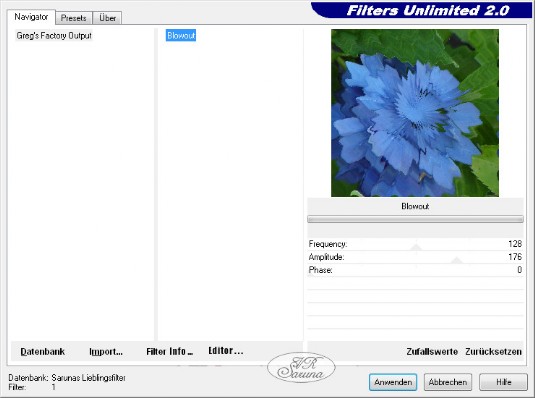Select Greg's Factory Output category
The height and width of the screenshot is (398, 535).
tap(54, 35)
